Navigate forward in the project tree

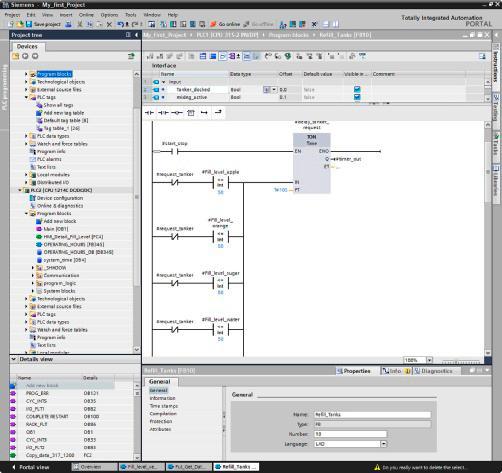[35, 56]
